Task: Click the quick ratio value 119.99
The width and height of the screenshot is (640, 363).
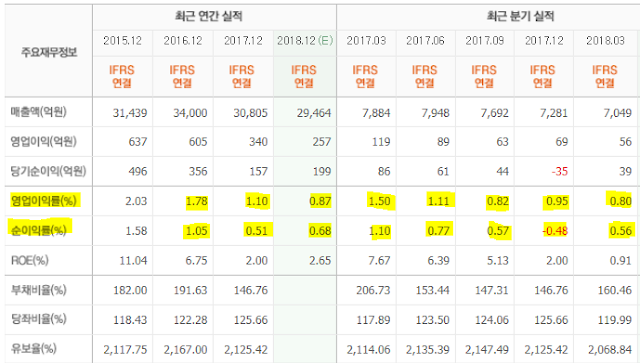Action: (x=615, y=320)
